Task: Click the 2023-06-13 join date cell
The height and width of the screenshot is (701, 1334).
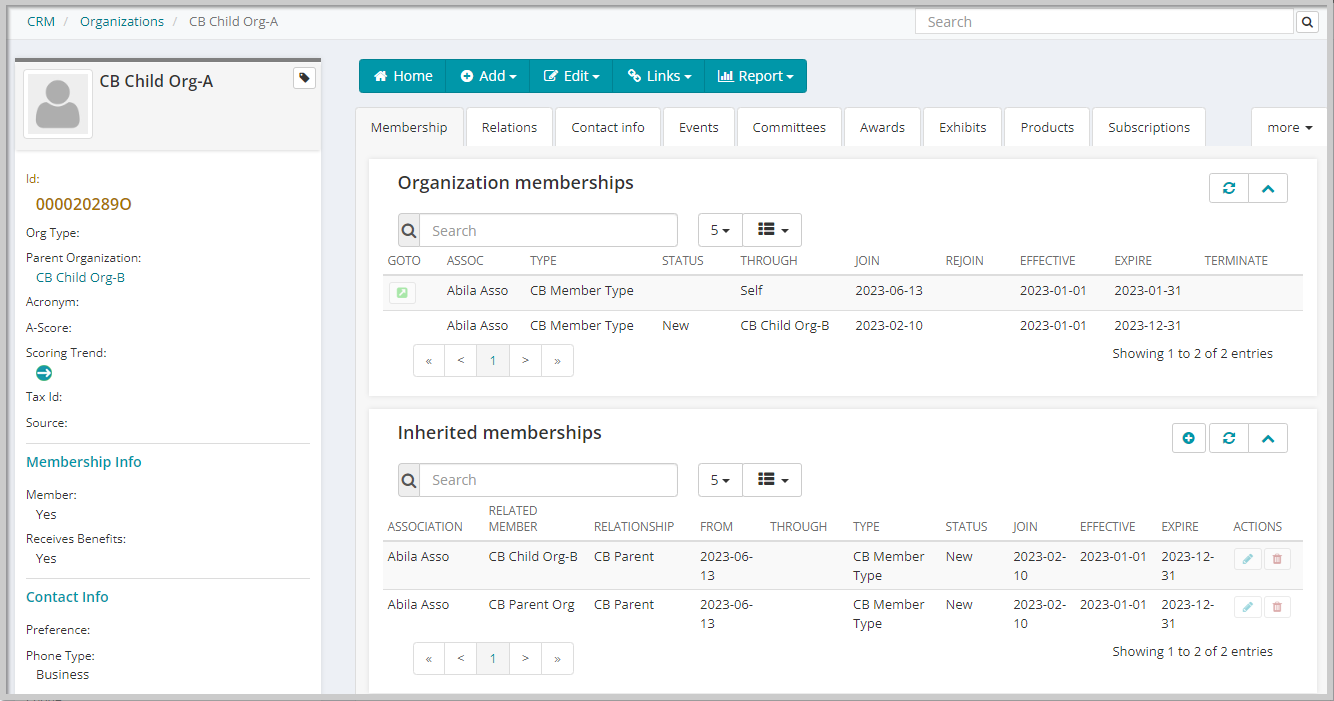Action: (889, 290)
